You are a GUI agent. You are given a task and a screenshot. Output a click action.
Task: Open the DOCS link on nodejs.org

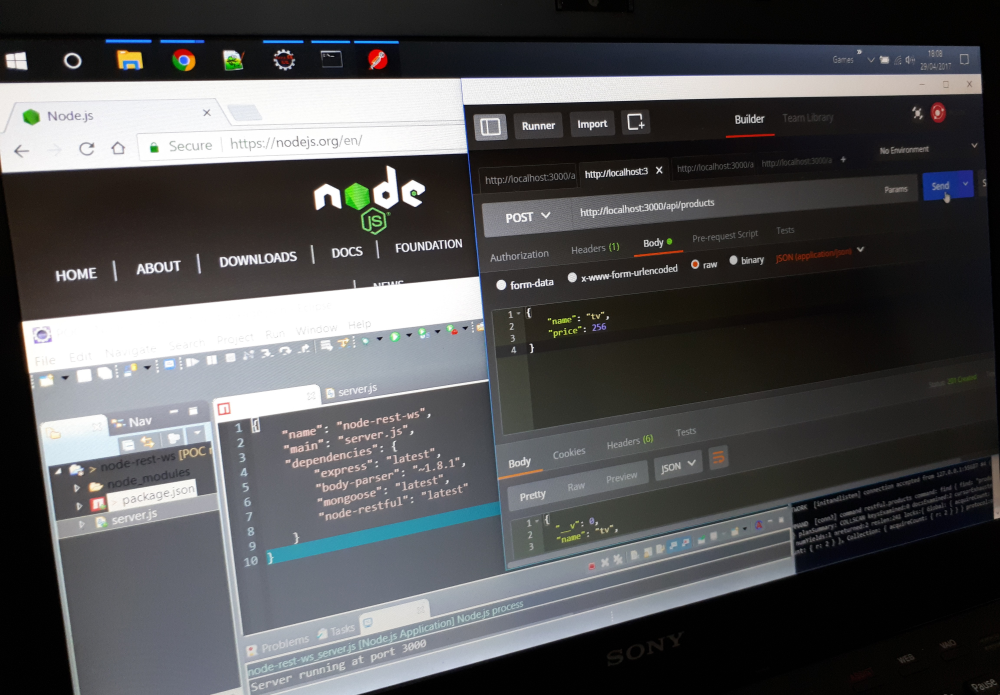click(347, 252)
